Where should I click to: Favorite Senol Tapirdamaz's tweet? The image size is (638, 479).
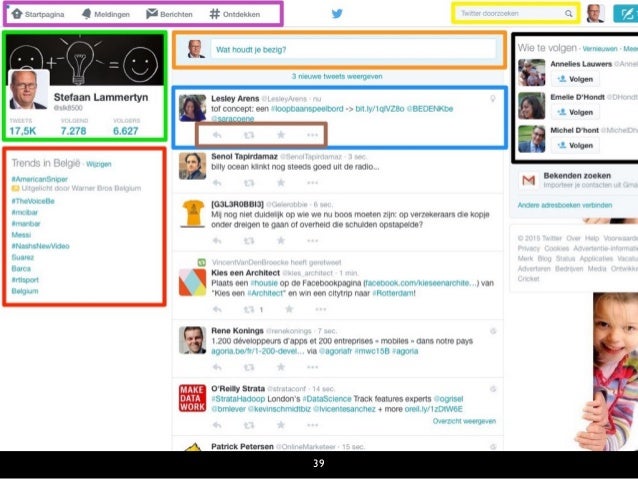point(281,183)
